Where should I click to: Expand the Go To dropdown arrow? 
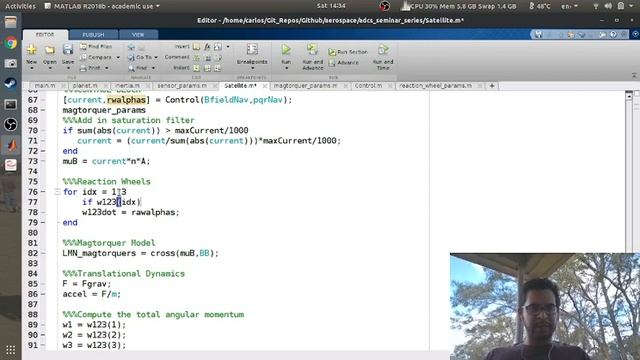pos(156,58)
